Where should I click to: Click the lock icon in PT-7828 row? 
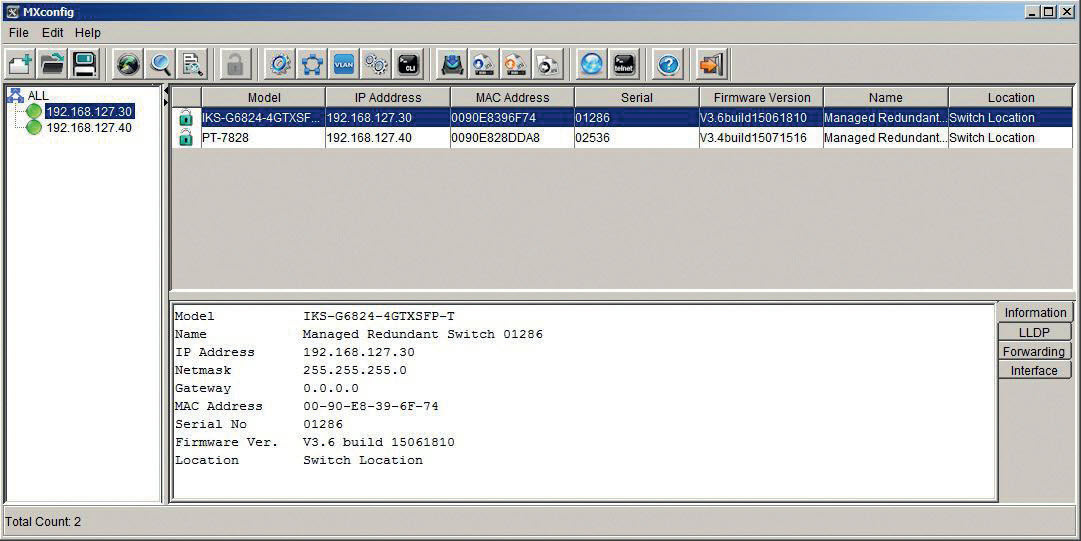(x=185, y=138)
